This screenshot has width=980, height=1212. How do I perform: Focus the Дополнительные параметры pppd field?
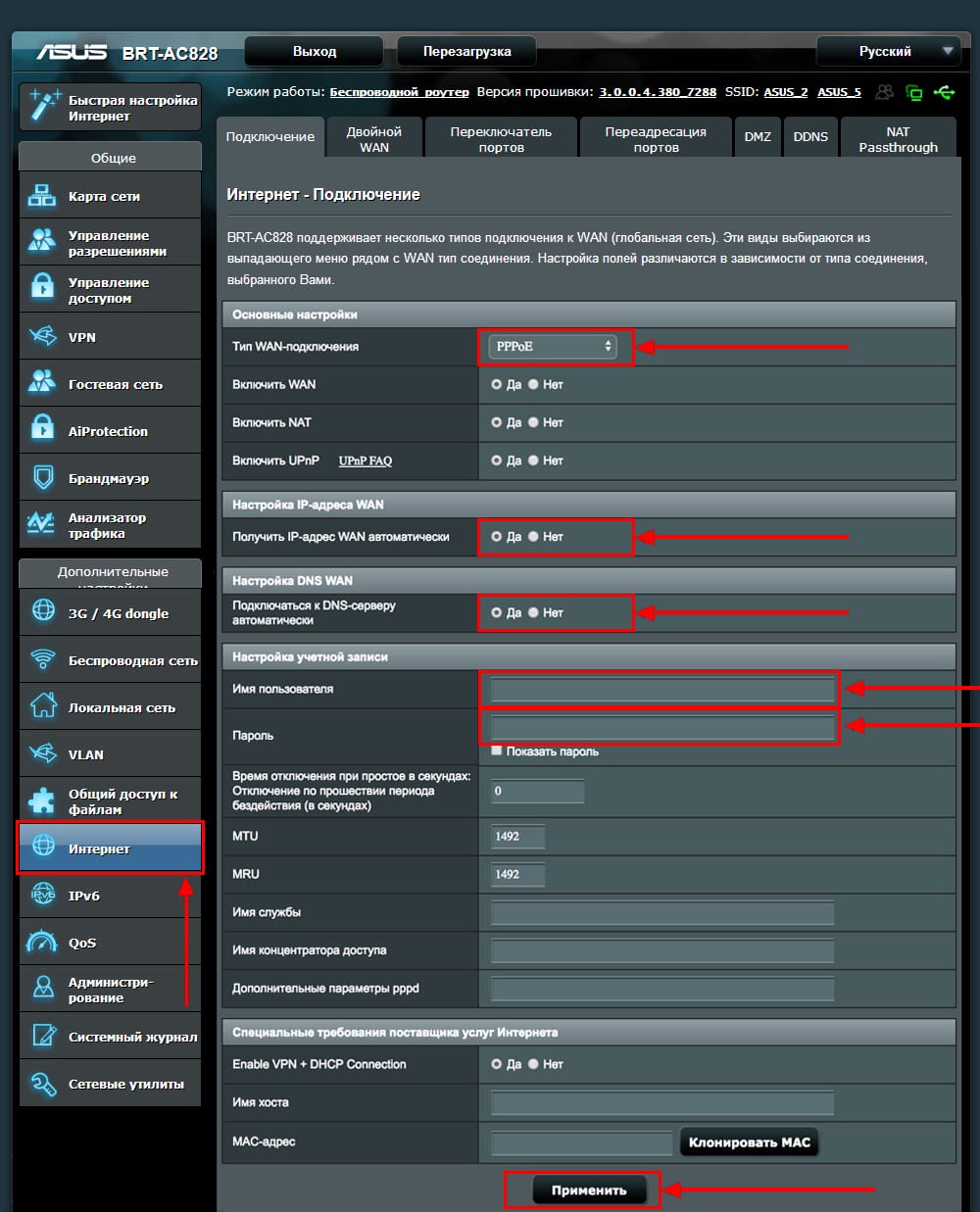pyautogui.click(x=661, y=989)
